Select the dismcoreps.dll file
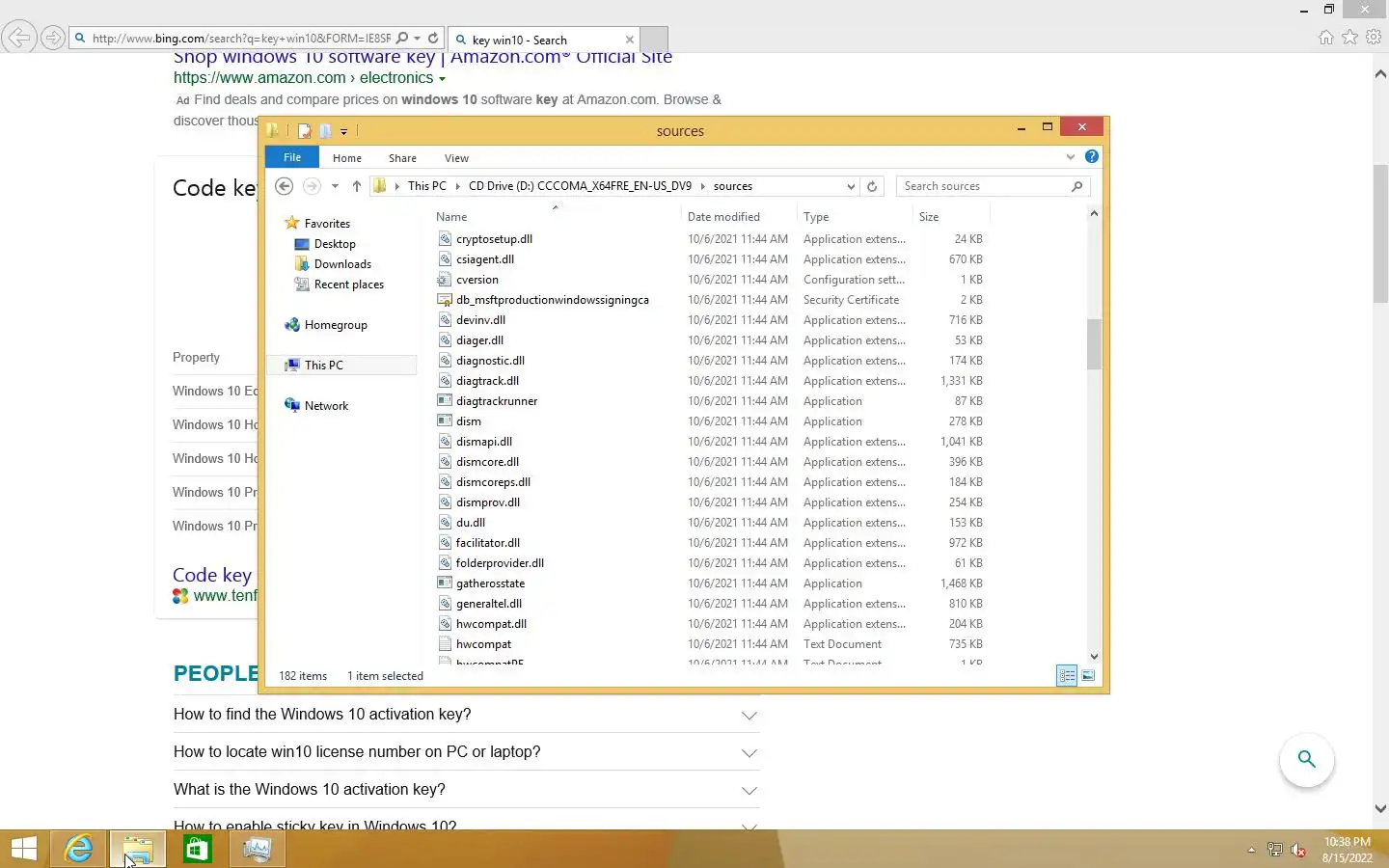This screenshot has height=868, width=1389. [x=493, y=482]
